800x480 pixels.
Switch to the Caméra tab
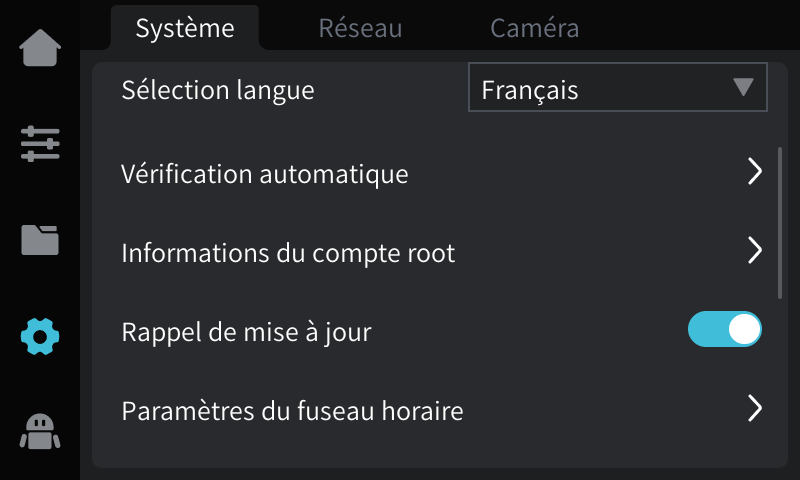(x=534, y=28)
